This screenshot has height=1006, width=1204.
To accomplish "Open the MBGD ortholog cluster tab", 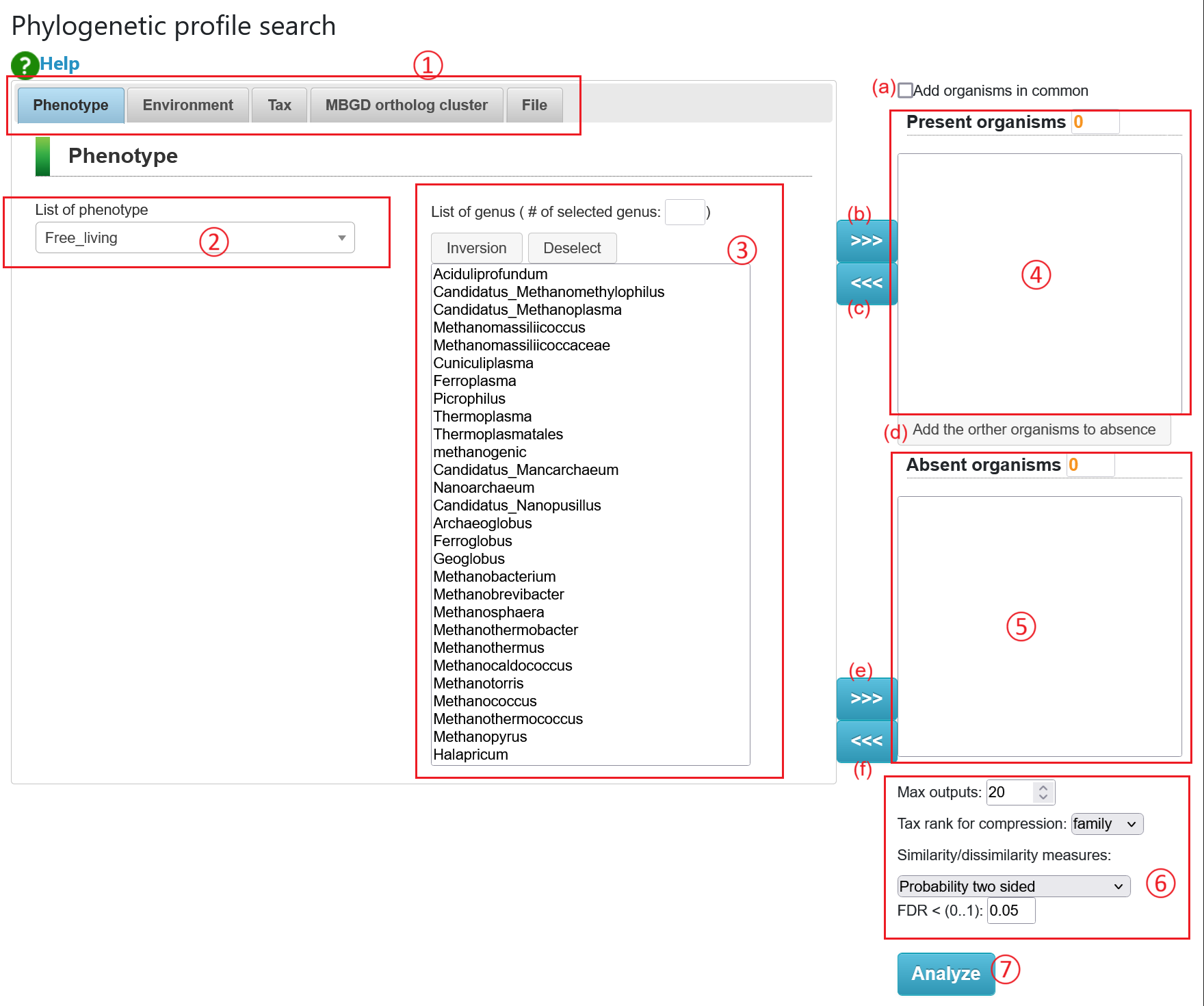I will [406, 105].
